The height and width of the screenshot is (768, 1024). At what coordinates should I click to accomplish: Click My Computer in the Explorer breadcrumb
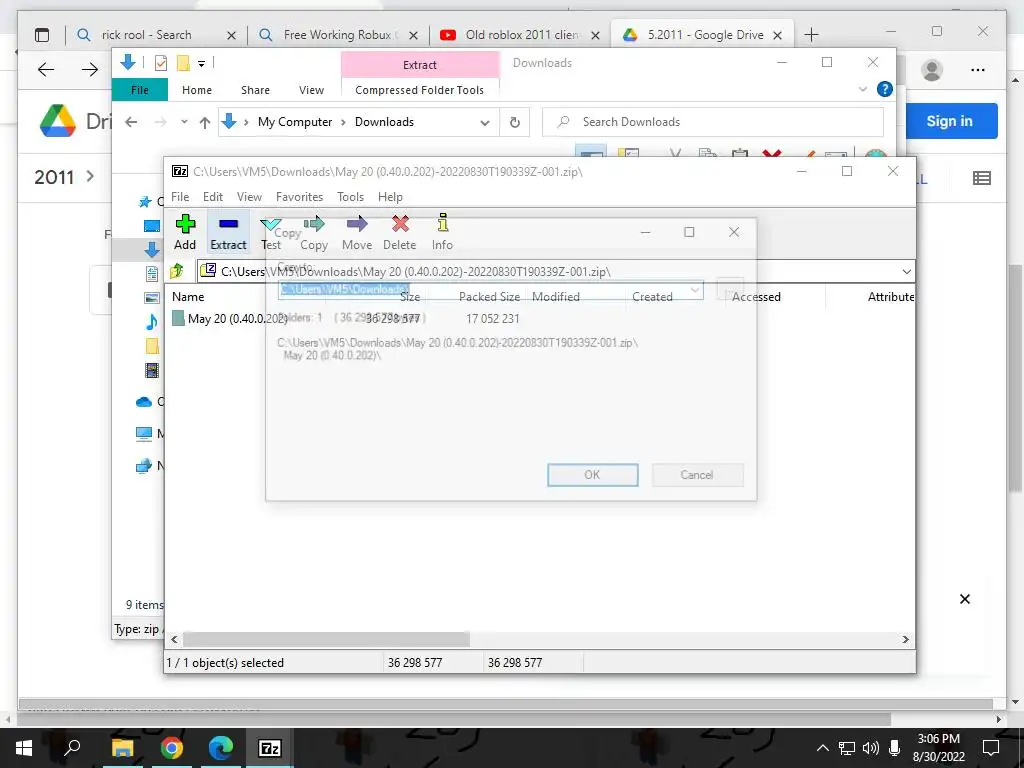(295, 122)
